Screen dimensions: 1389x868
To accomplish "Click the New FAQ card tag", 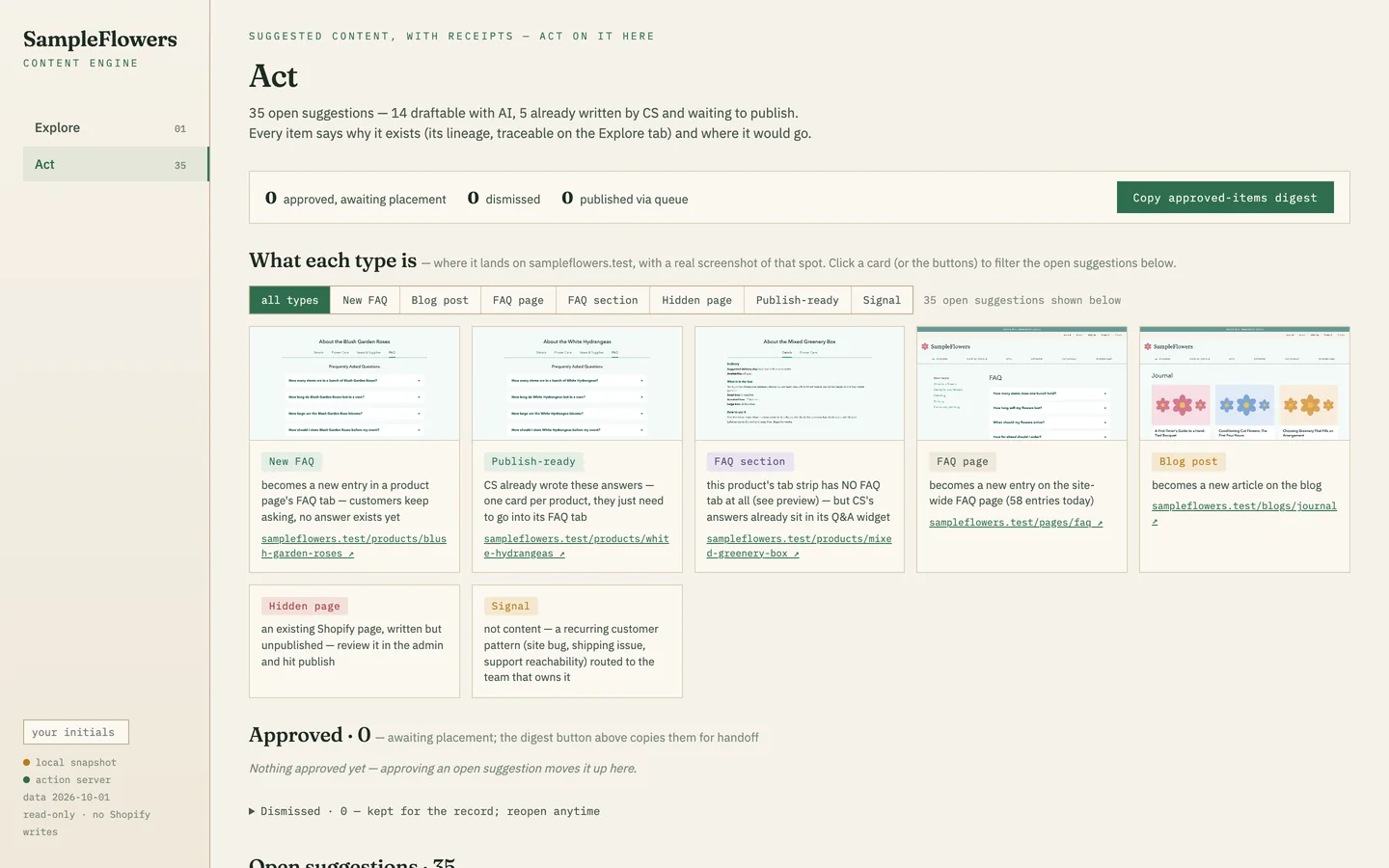I will point(291,462).
